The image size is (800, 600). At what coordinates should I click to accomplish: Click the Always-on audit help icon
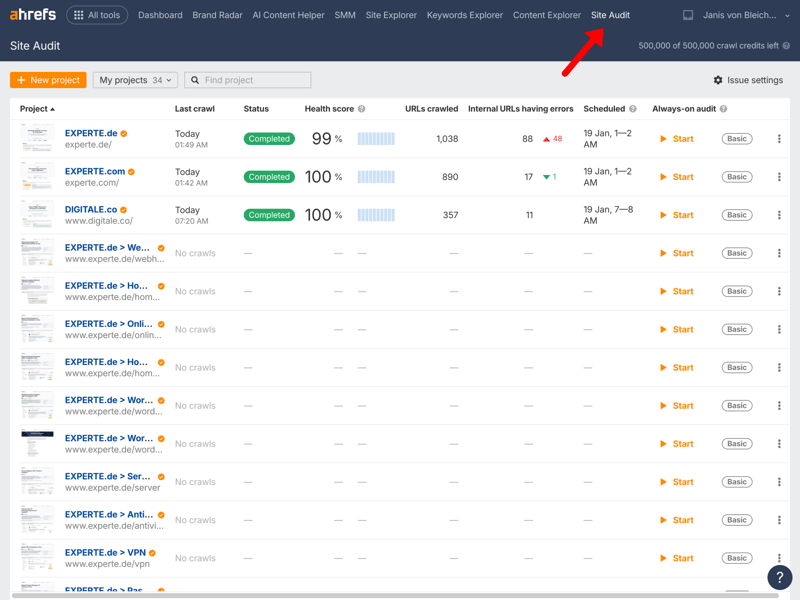[x=723, y=109]
